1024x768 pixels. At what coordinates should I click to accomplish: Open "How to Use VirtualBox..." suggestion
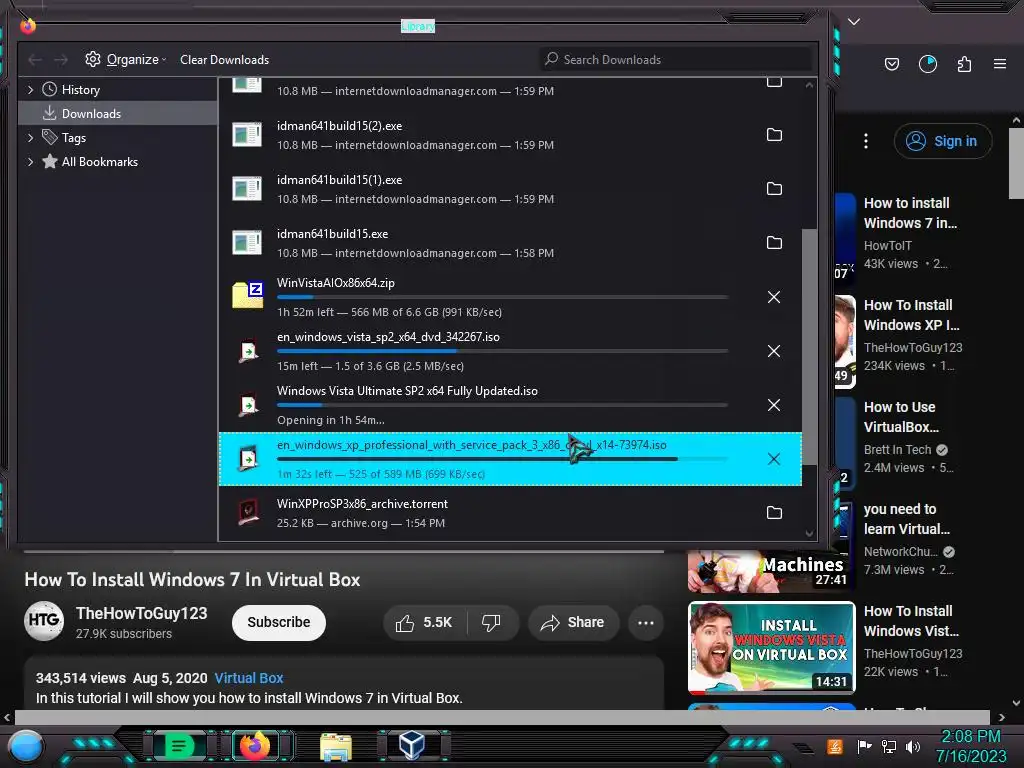tap(901, 417)
